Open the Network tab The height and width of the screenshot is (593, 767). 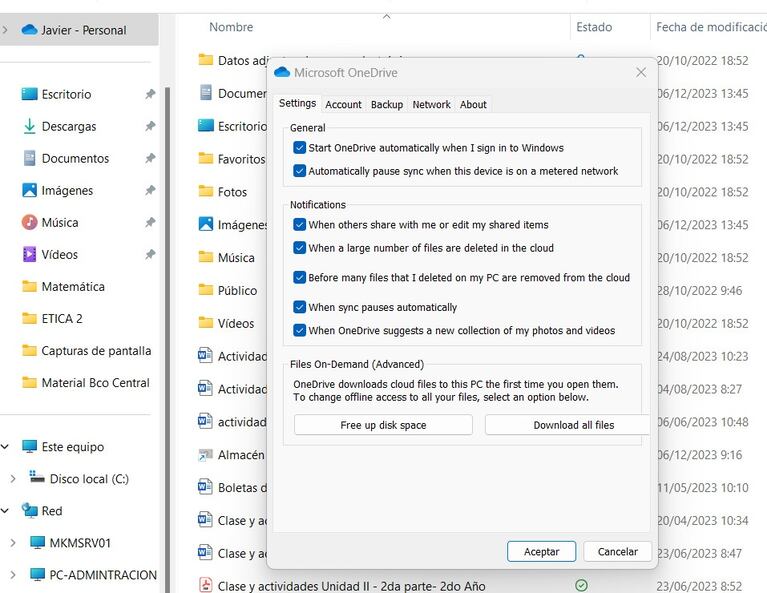[431, 104]
